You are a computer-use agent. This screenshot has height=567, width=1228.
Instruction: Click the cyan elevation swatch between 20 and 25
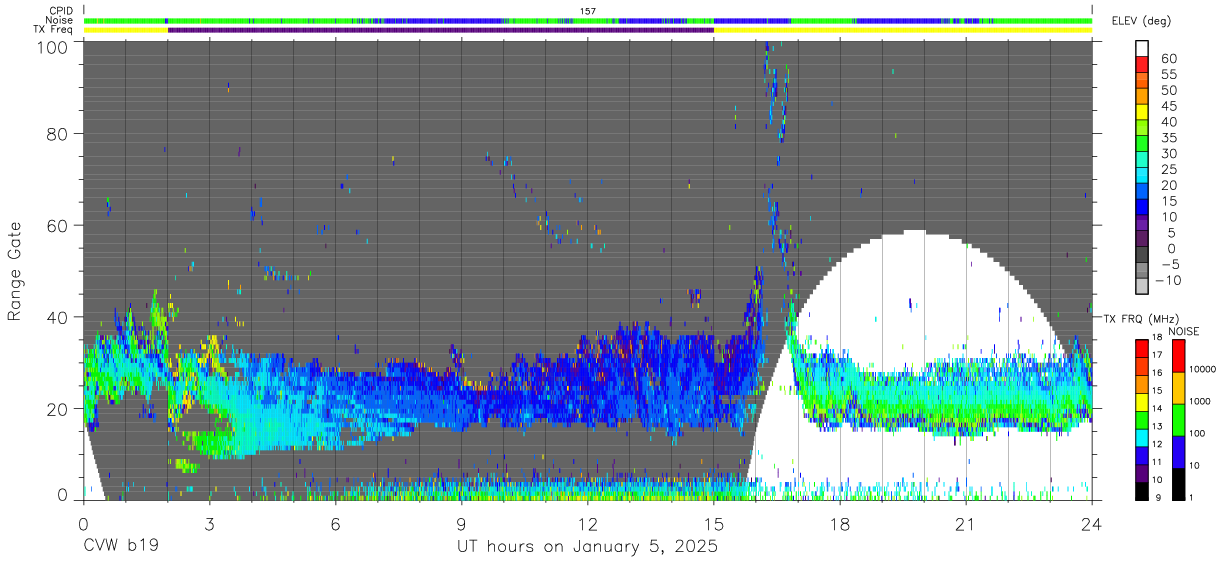pyautogui.click(x=1142, y=177)
